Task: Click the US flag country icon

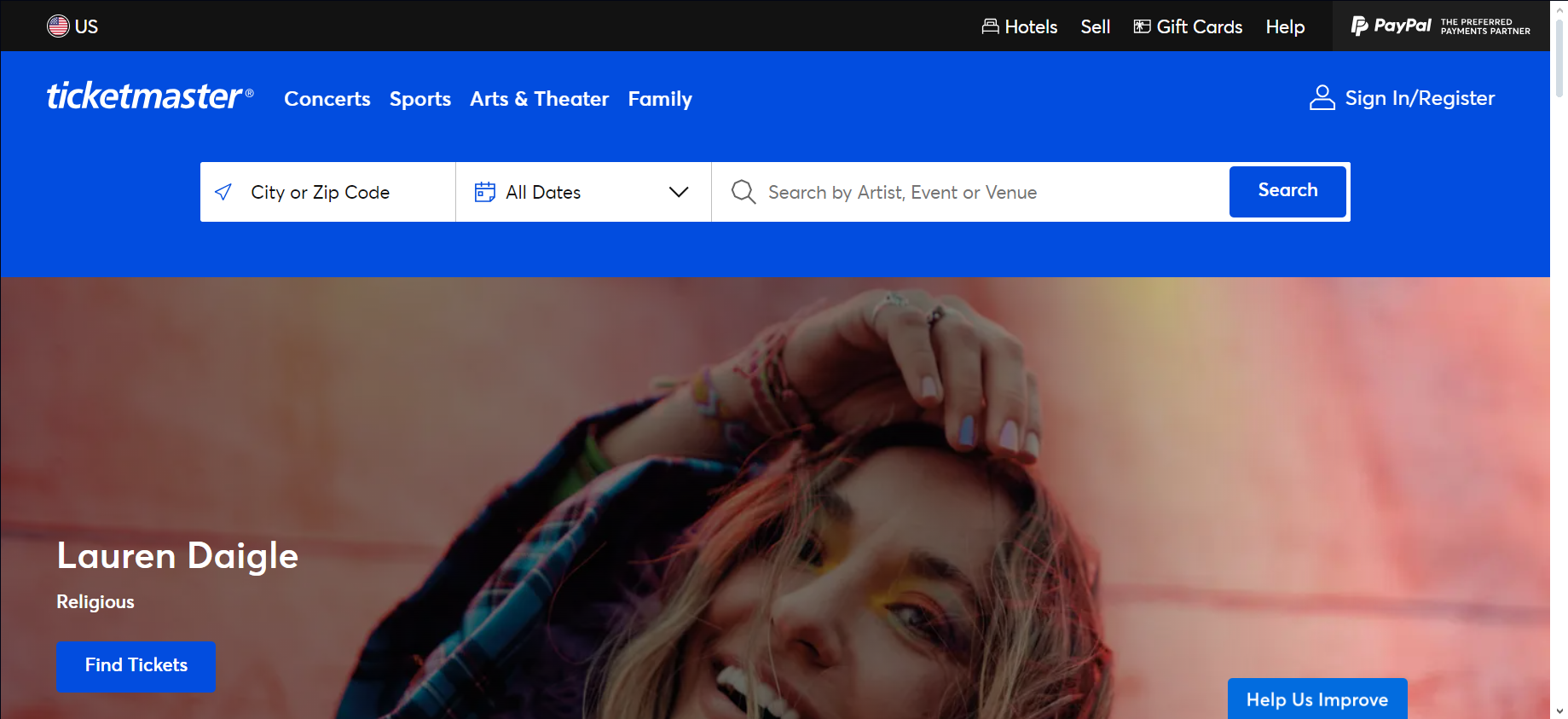Action: [x=58, y=26]
